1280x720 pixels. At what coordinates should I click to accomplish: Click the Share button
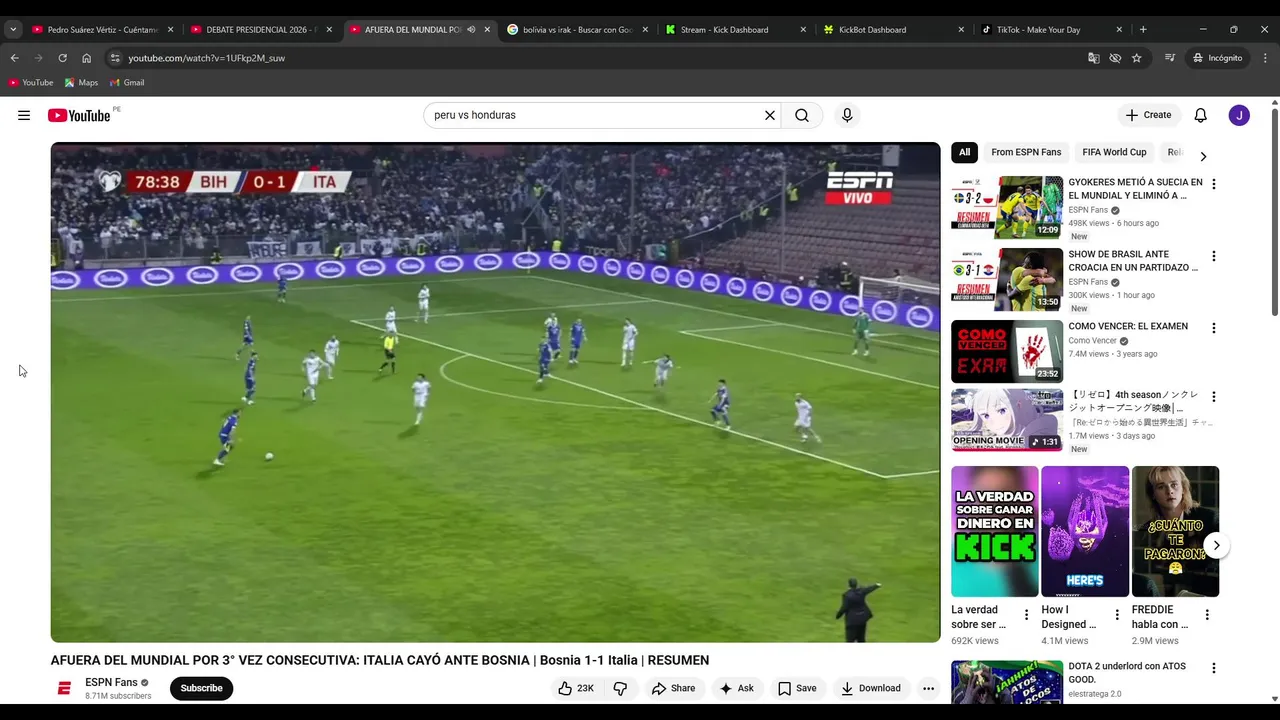pyautogui.click(x=673, y=688)
